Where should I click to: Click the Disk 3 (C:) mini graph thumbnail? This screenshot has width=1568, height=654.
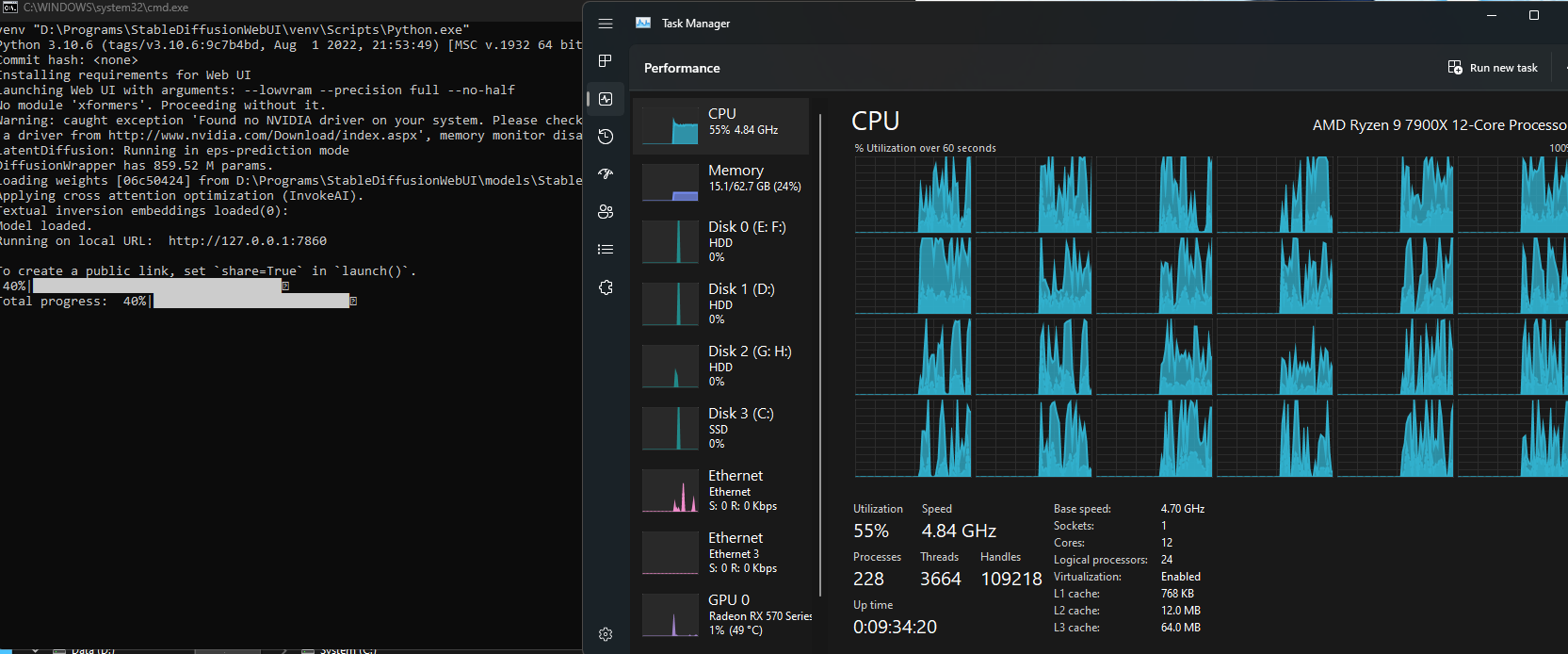671,429
